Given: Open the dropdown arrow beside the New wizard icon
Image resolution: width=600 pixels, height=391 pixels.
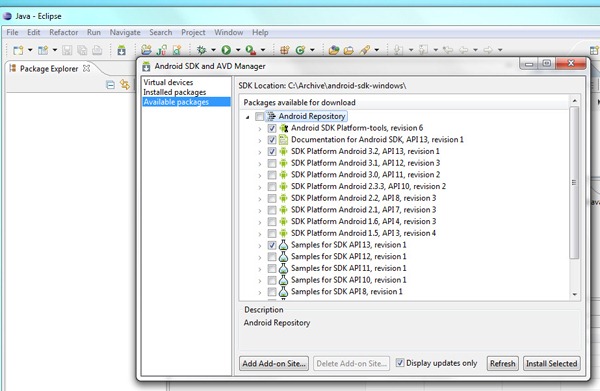Looking at the screenshot, I should 30,50.
